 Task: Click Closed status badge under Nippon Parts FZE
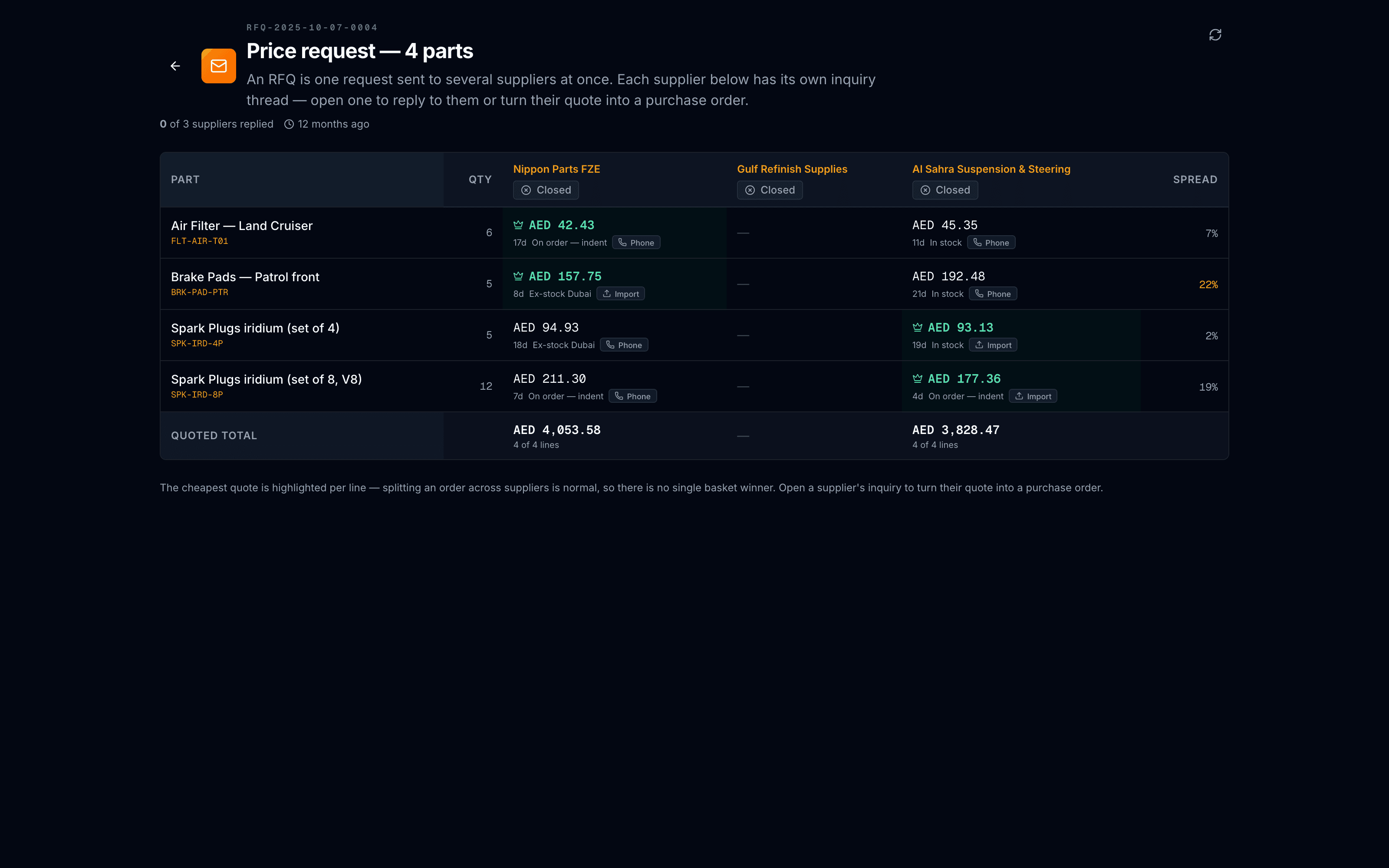pos(546,190)
